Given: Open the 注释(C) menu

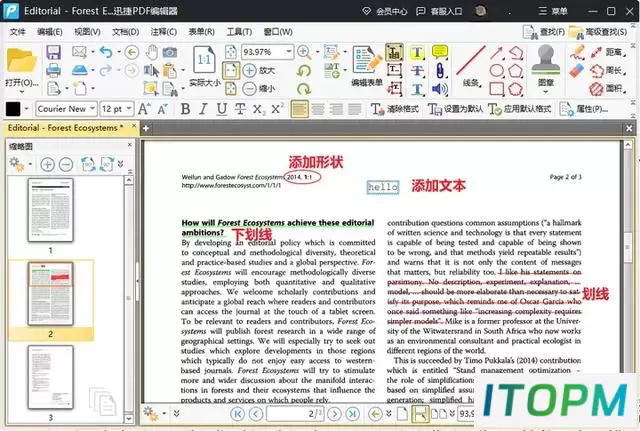Looking at the screenshot, I should click(x=163, y=32).
